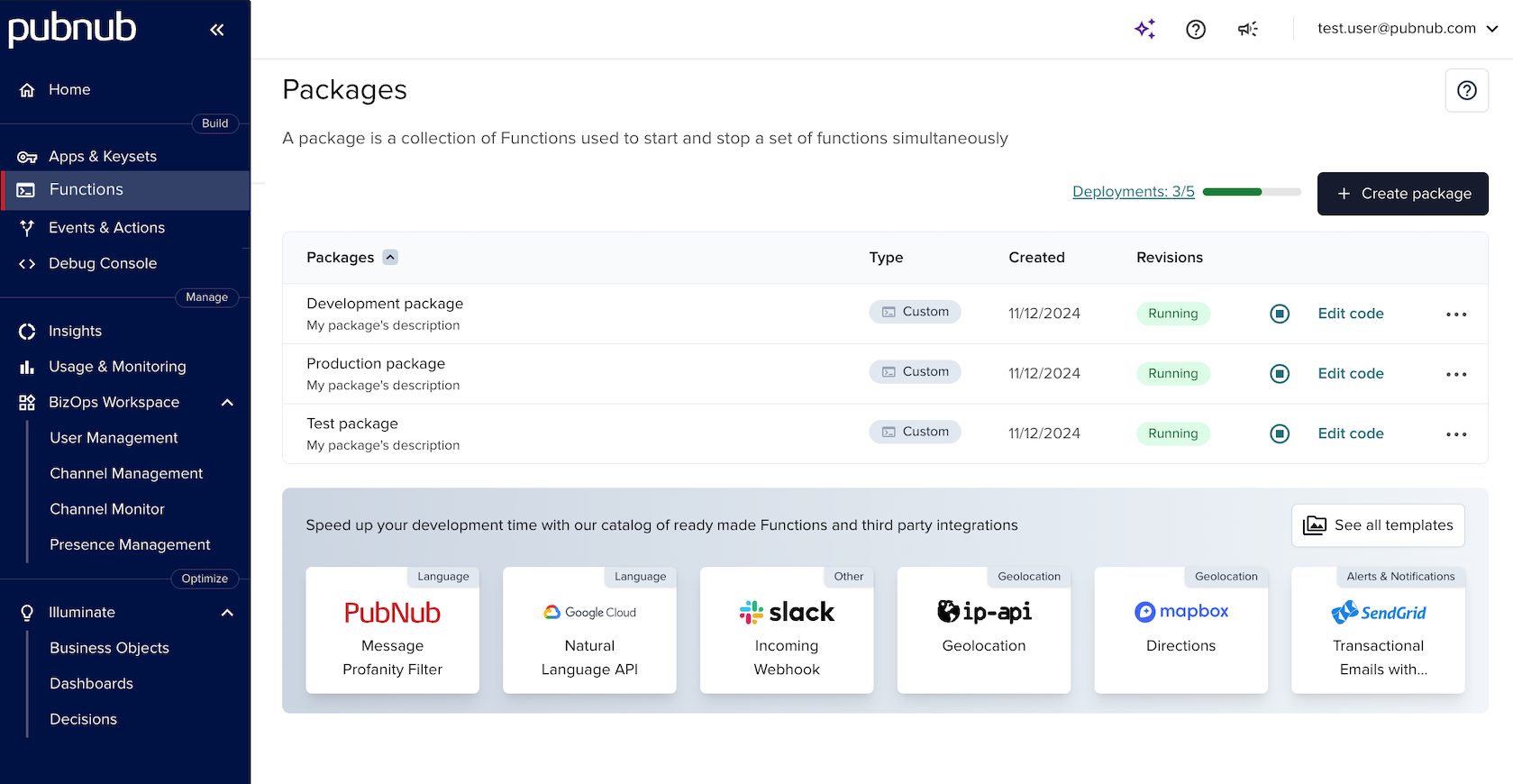Open more options for Production package

tap(1456, 374)
